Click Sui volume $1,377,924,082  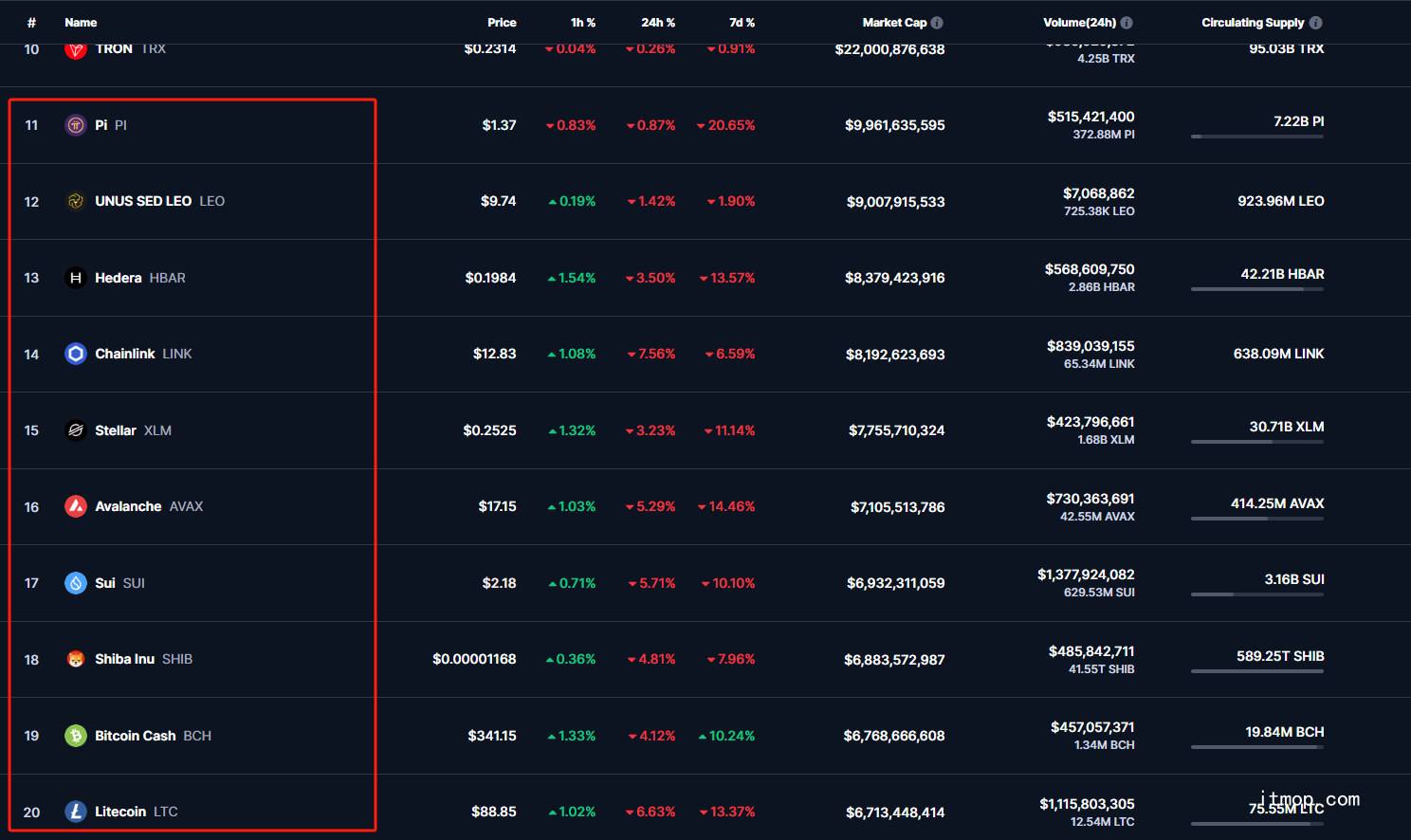[1086, 575]
